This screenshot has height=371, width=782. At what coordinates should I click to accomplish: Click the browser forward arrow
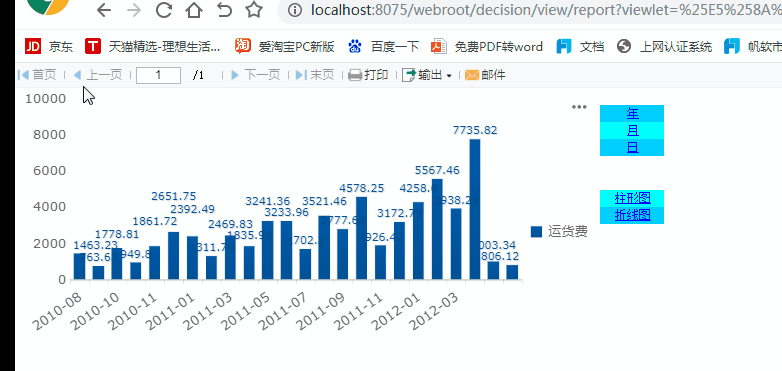click(x=134, y=9)
